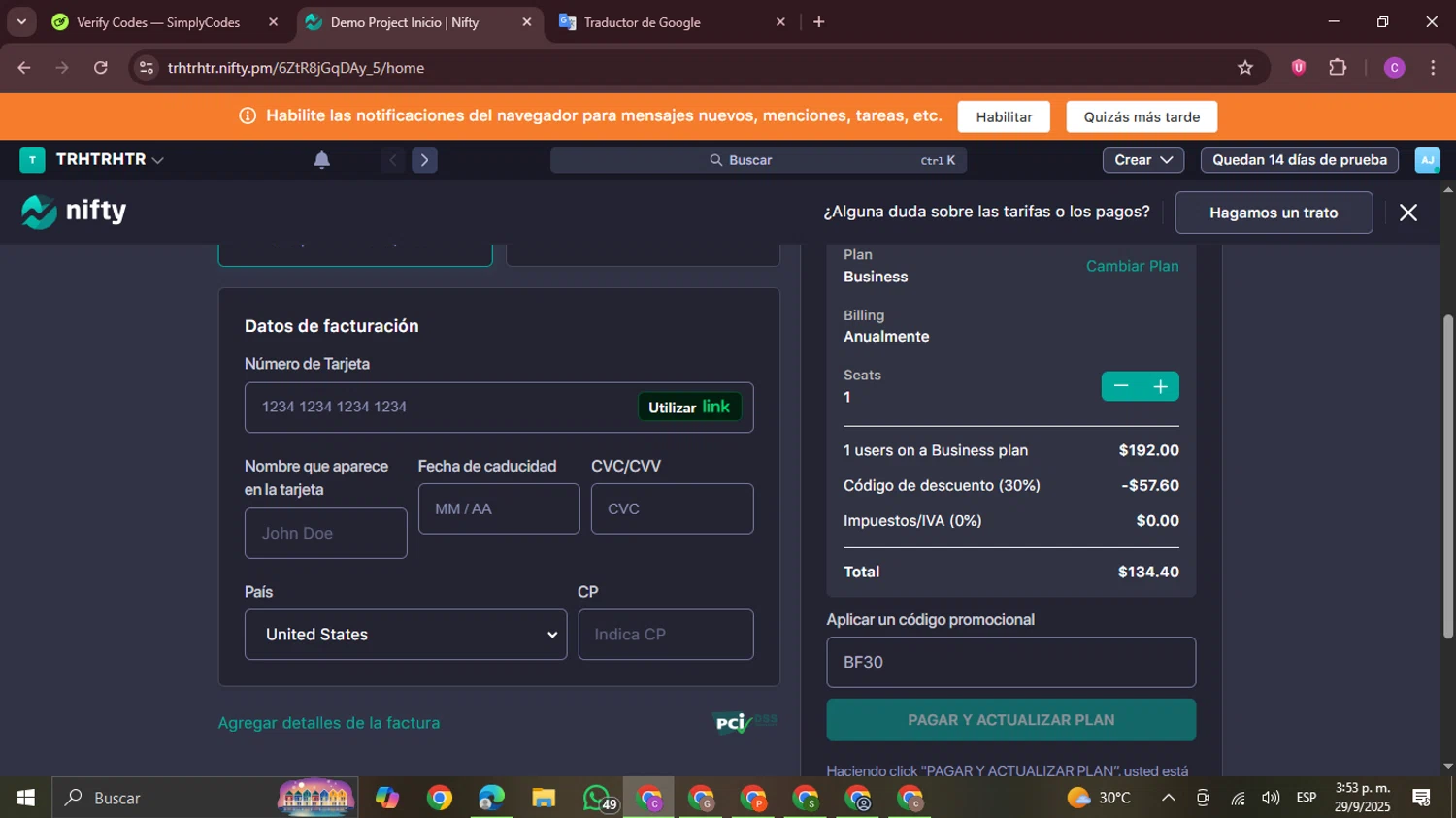Open the browser extensions puzzle icon

[1338, 68]
